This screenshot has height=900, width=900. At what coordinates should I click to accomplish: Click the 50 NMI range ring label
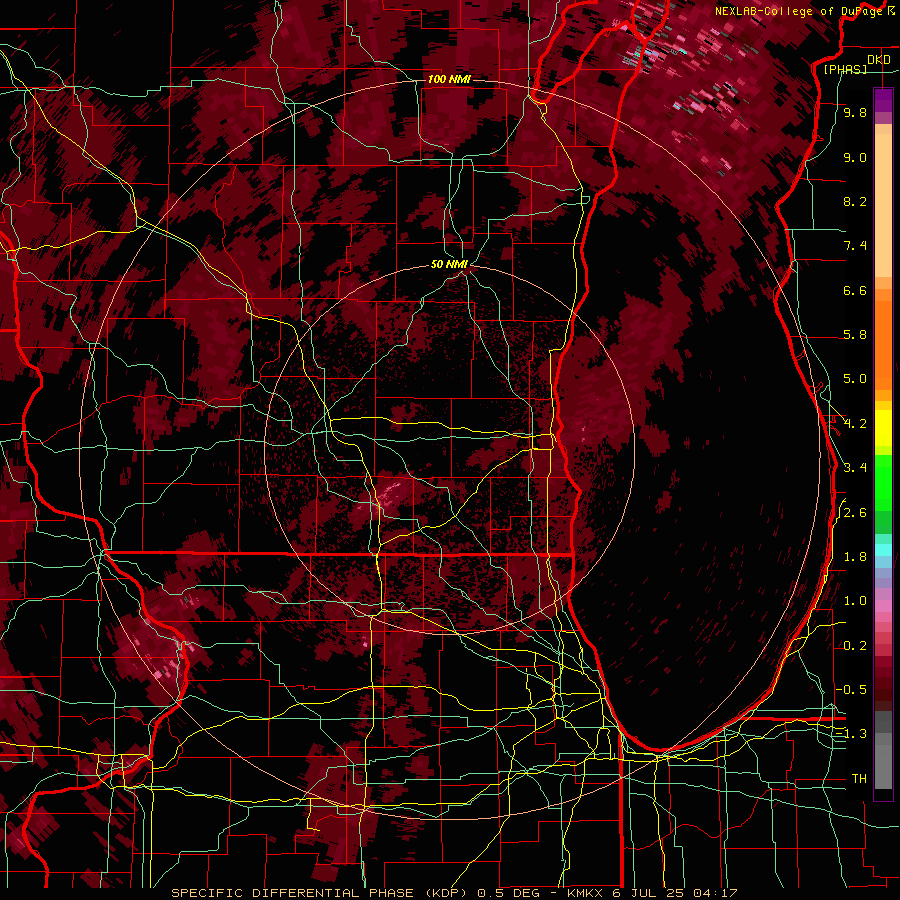(x=449, y=264)
